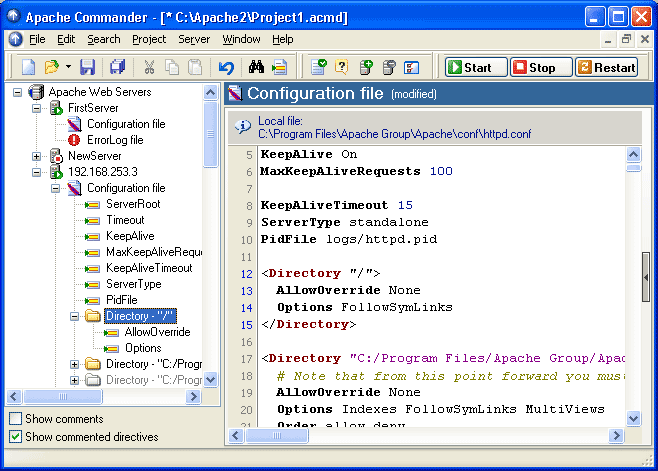Enable the Show comments checkbox
Screen dimensions: 658x471
[x=16, y=419]
